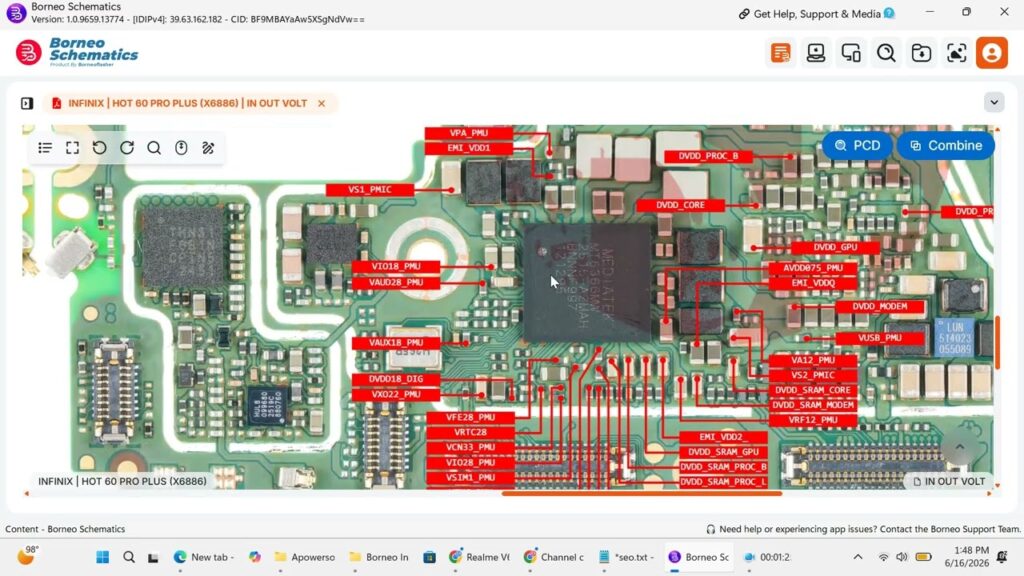Click the DVDD_SRAM_GPU voltage label

pos(723,452)
